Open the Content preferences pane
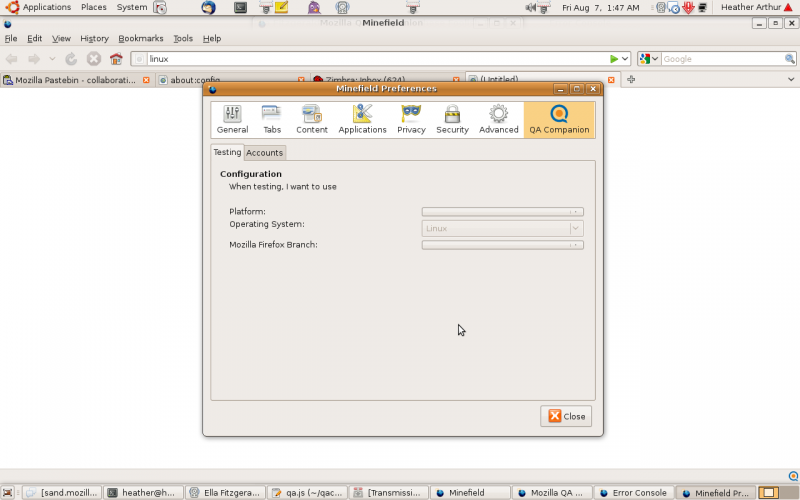This screenshot has height=500, width=800. click(x=312, y=119)
